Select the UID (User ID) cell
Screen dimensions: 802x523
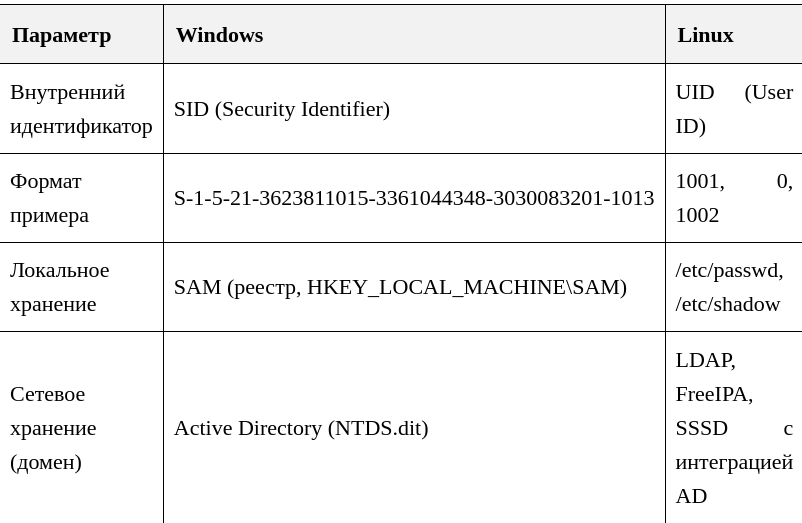coord(733,108)
